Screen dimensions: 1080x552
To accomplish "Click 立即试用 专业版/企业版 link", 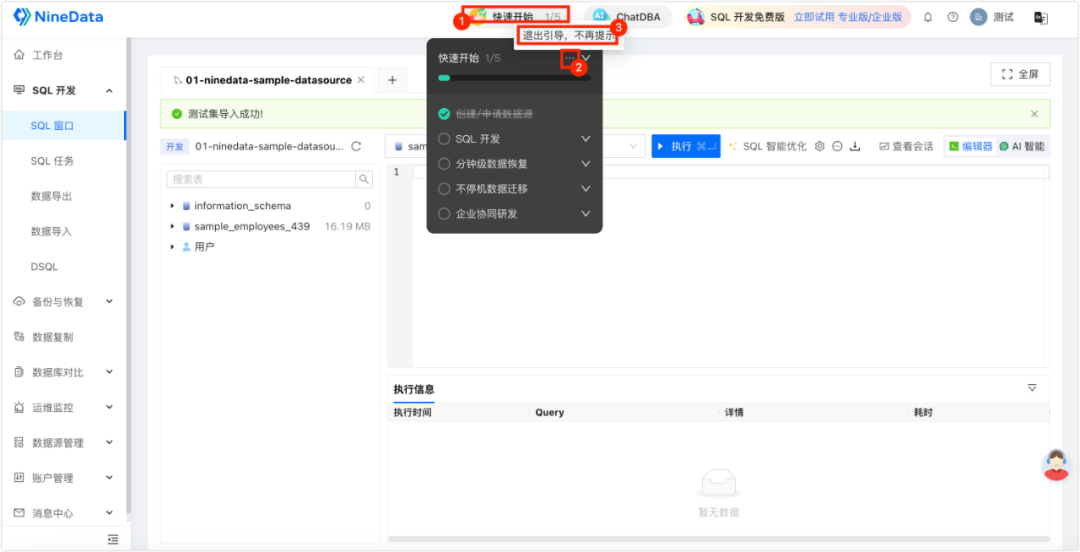I will tap(847, 17).
